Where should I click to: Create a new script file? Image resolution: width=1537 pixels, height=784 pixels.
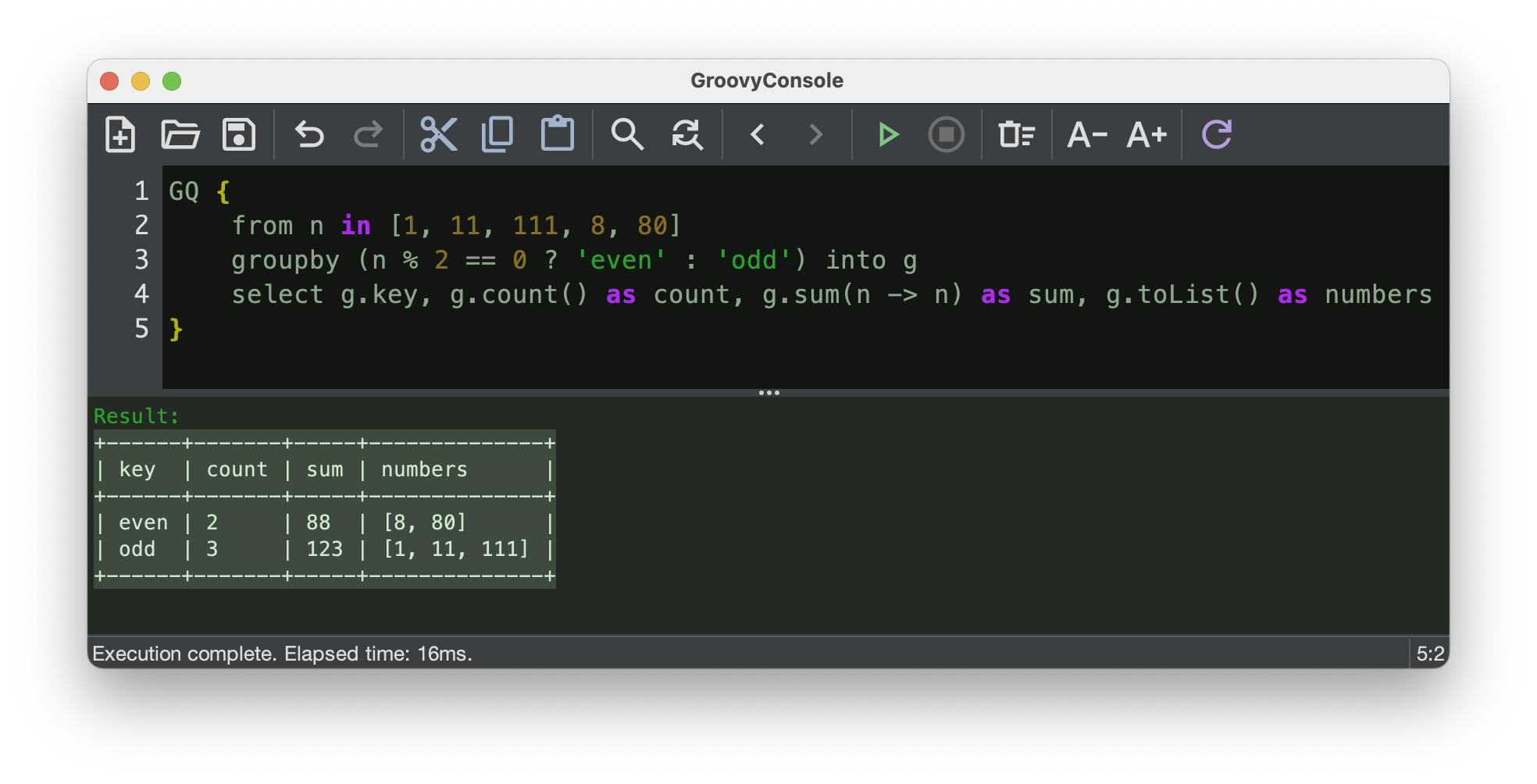[x=120, y=134]
